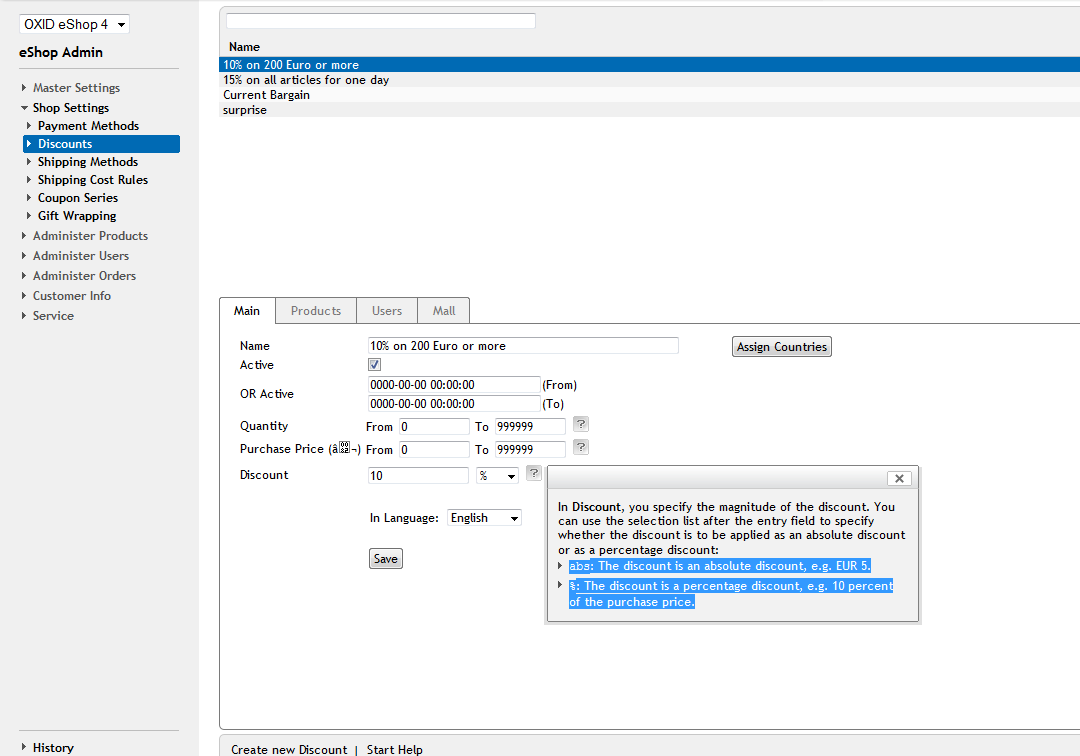Click the Discount value input field
The width and height of the screenshot is (1080, 756).
click(x=418, y=476)
